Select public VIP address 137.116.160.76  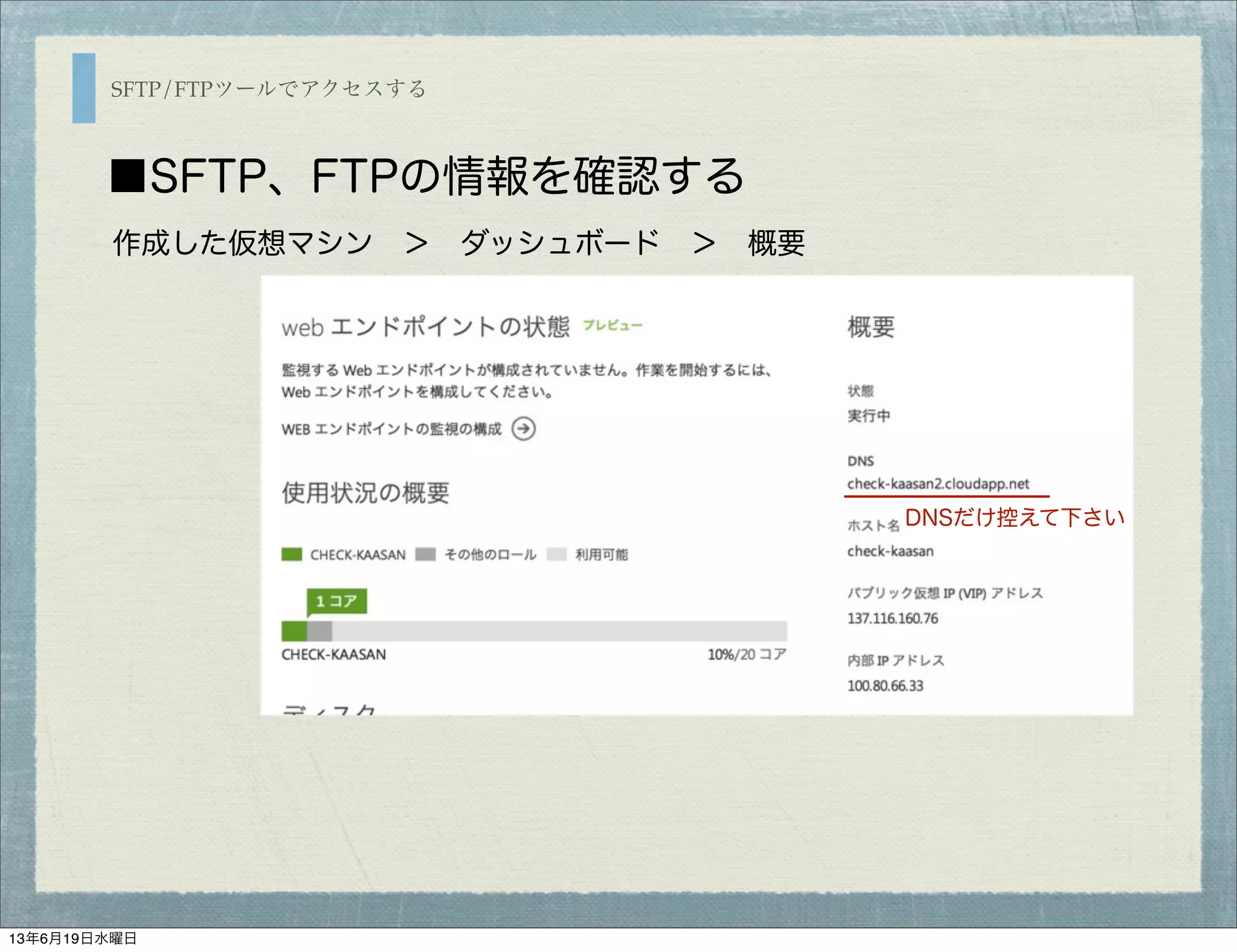(x=893, y=618)
